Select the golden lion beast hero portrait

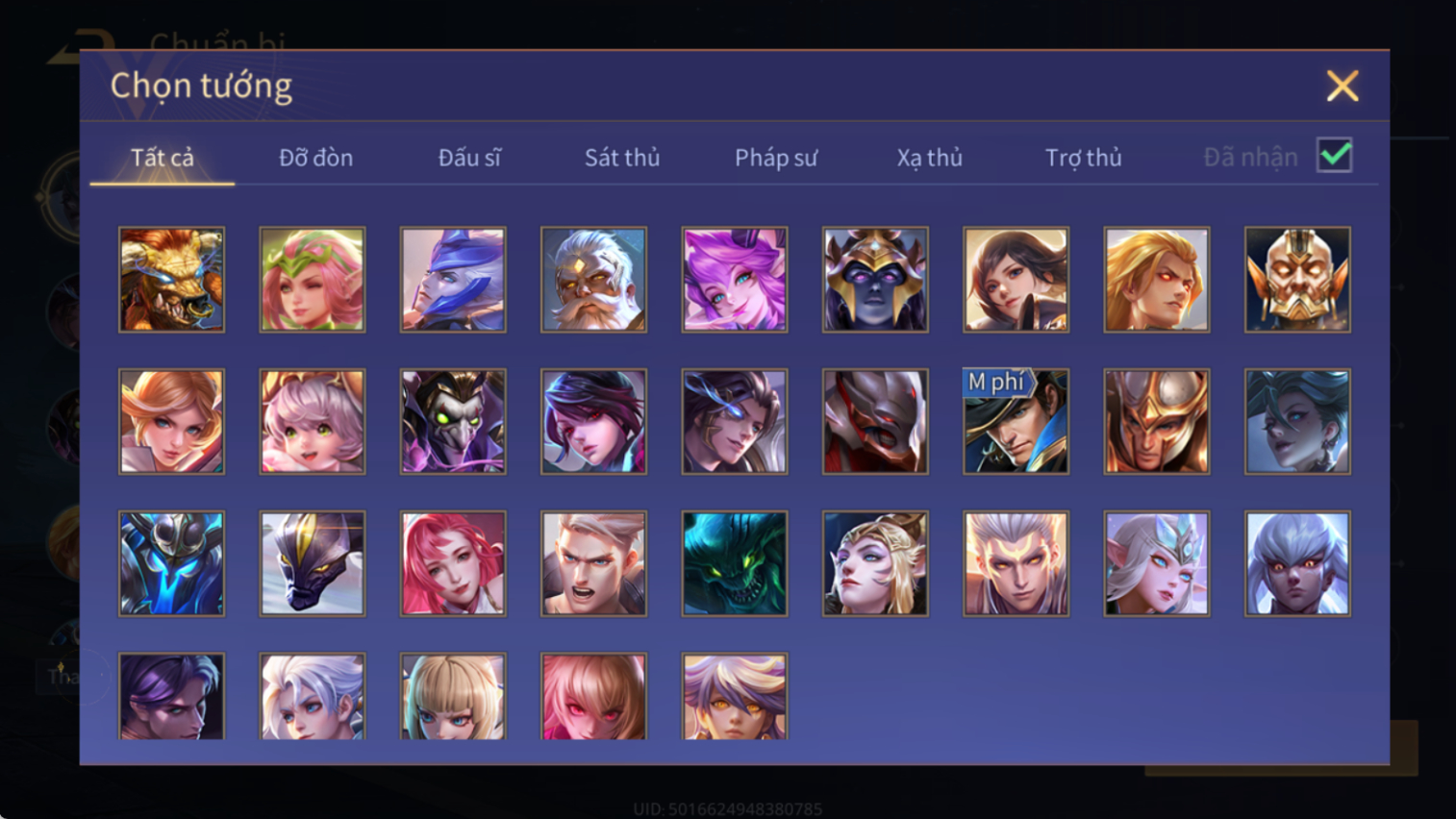(x=171, y=280)
